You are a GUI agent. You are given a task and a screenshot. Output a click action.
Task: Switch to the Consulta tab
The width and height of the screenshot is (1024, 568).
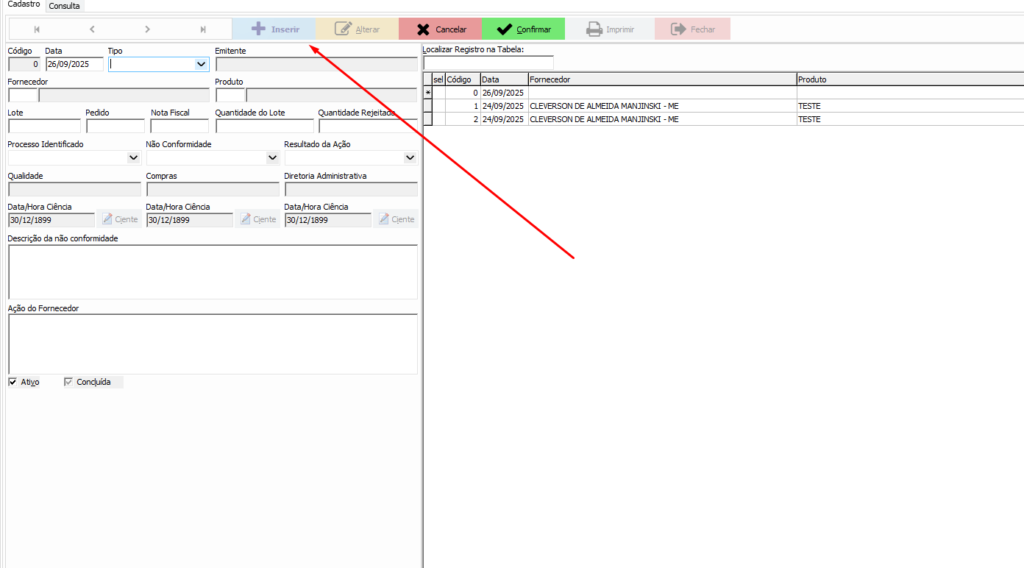click(x=65, y=6)
